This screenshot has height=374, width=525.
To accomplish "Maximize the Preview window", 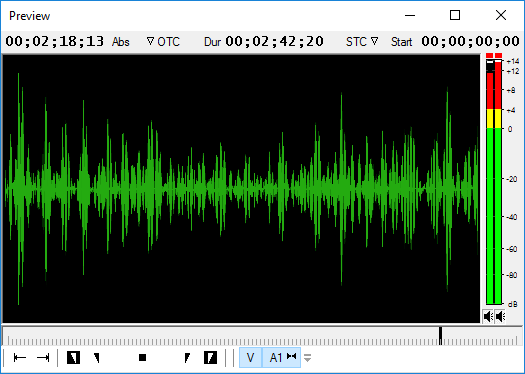I will coord(455,15).
